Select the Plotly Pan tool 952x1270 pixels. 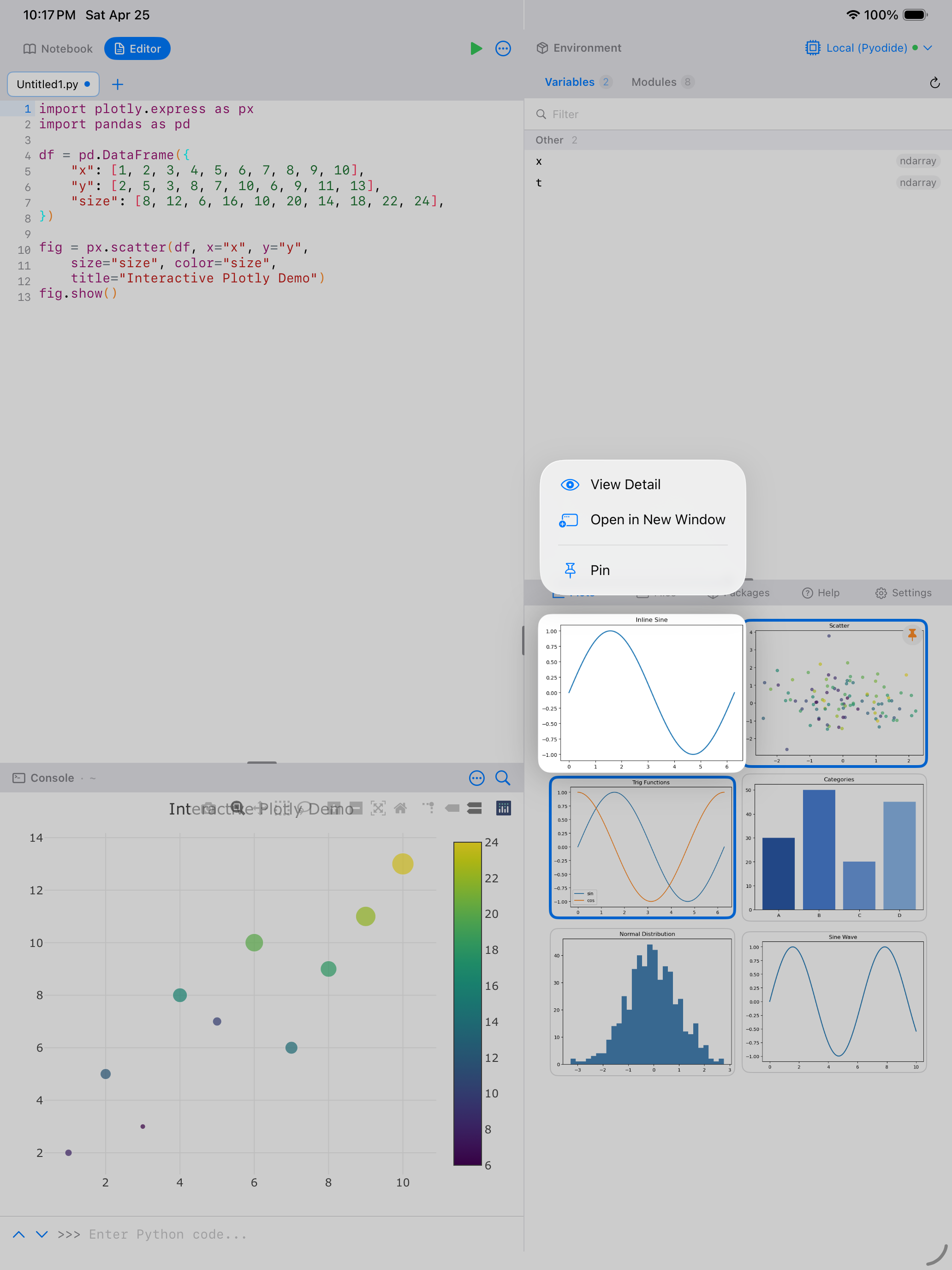[260, 809]
